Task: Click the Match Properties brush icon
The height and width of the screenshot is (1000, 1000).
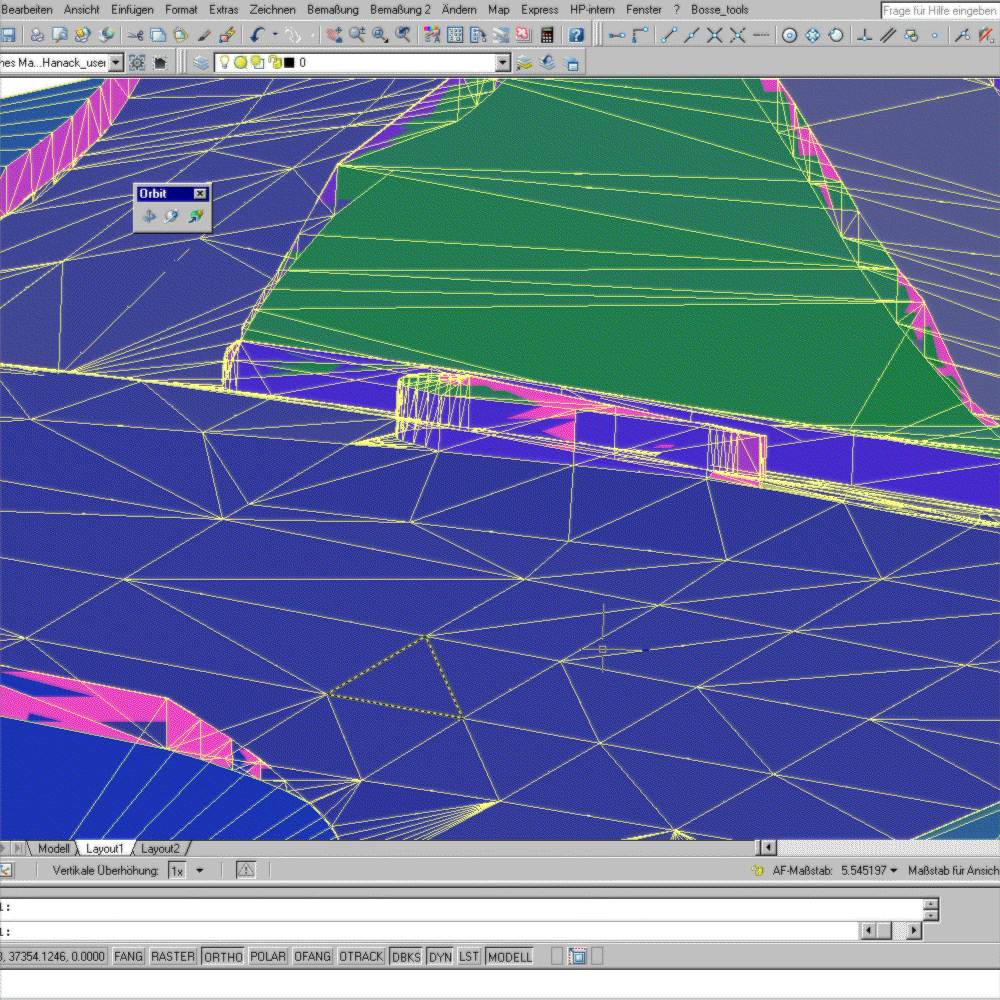Action: (x=204, y=35)
